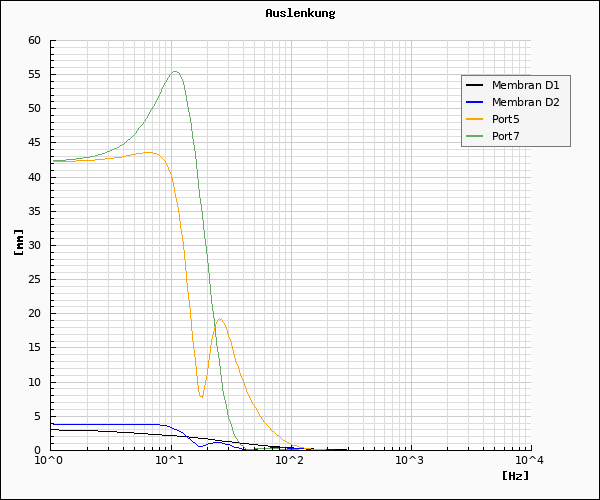The image size is (600, 500).
Task: Click the Auslenkung chart title
Action: click(300, 14)
